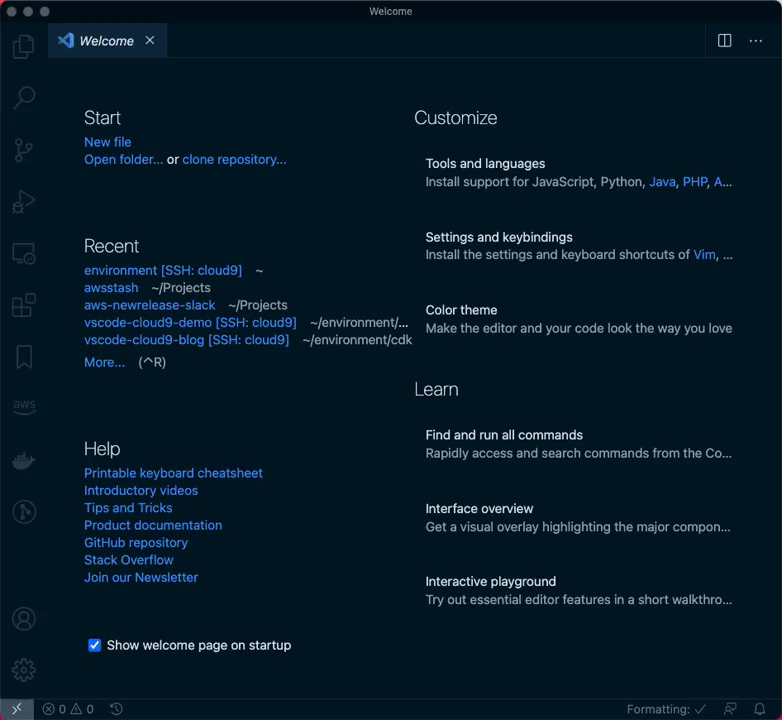This screenshot has width=782, height=720.
Task: Open recent environment [SSH: cloud9]
Action: pyautogui.click(x=163, y=270)
